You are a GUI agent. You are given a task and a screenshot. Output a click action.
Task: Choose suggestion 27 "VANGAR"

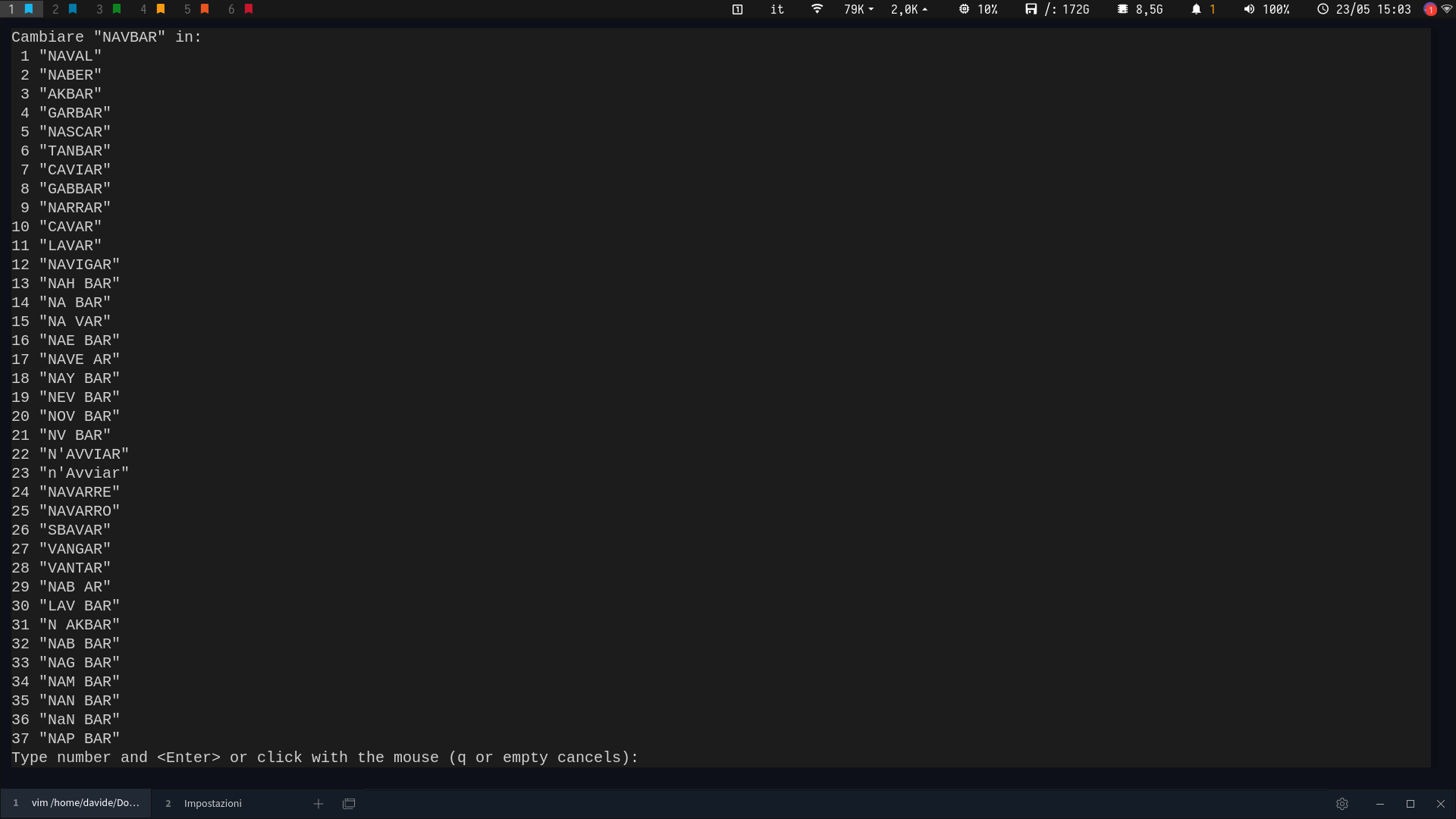61,549
